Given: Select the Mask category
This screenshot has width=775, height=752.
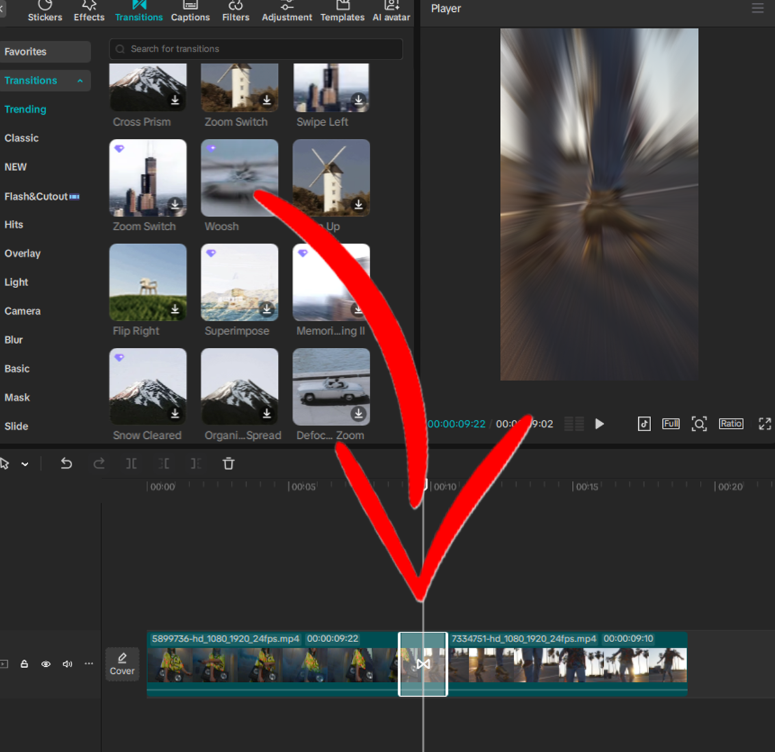Looking at the screenshot, I should tap(17, 398).
